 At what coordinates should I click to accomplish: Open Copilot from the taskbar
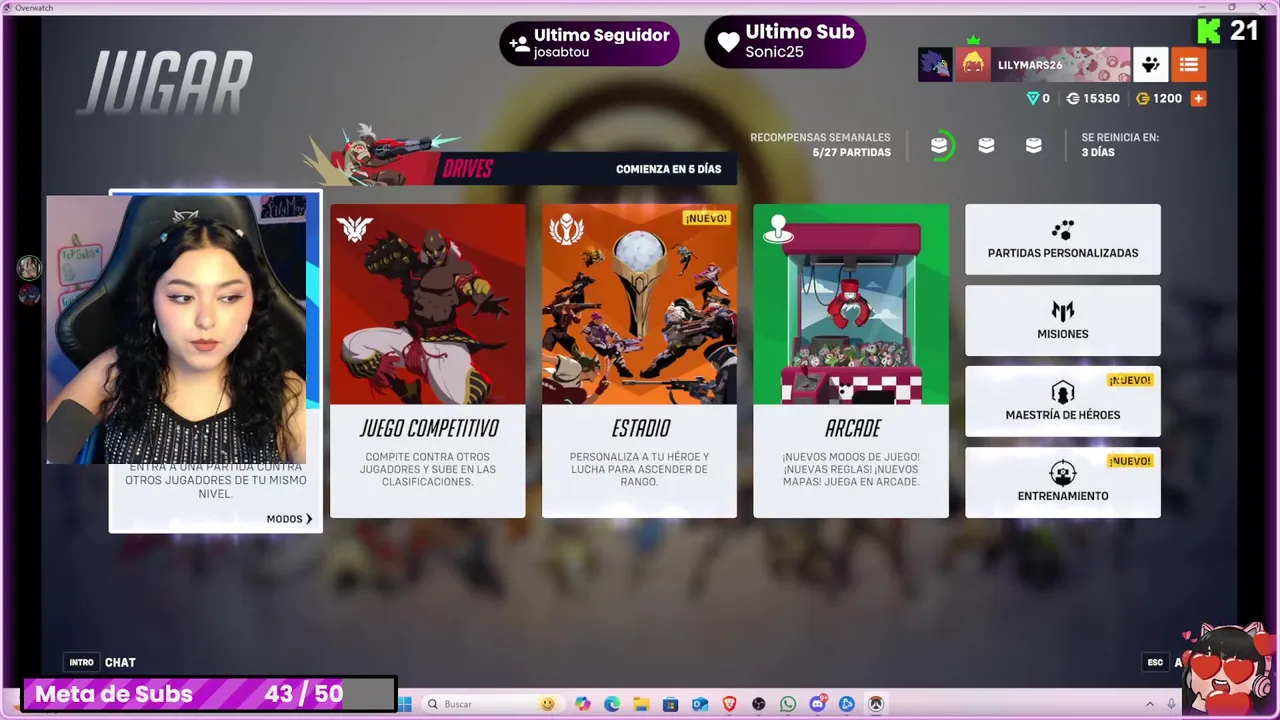(583, 704)
